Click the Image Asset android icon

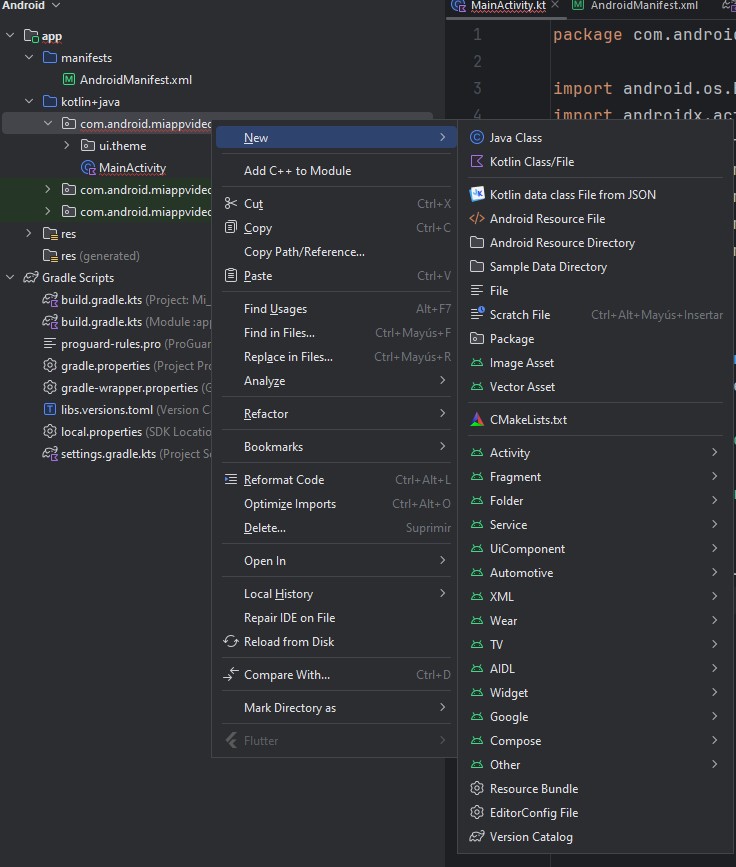477,363
